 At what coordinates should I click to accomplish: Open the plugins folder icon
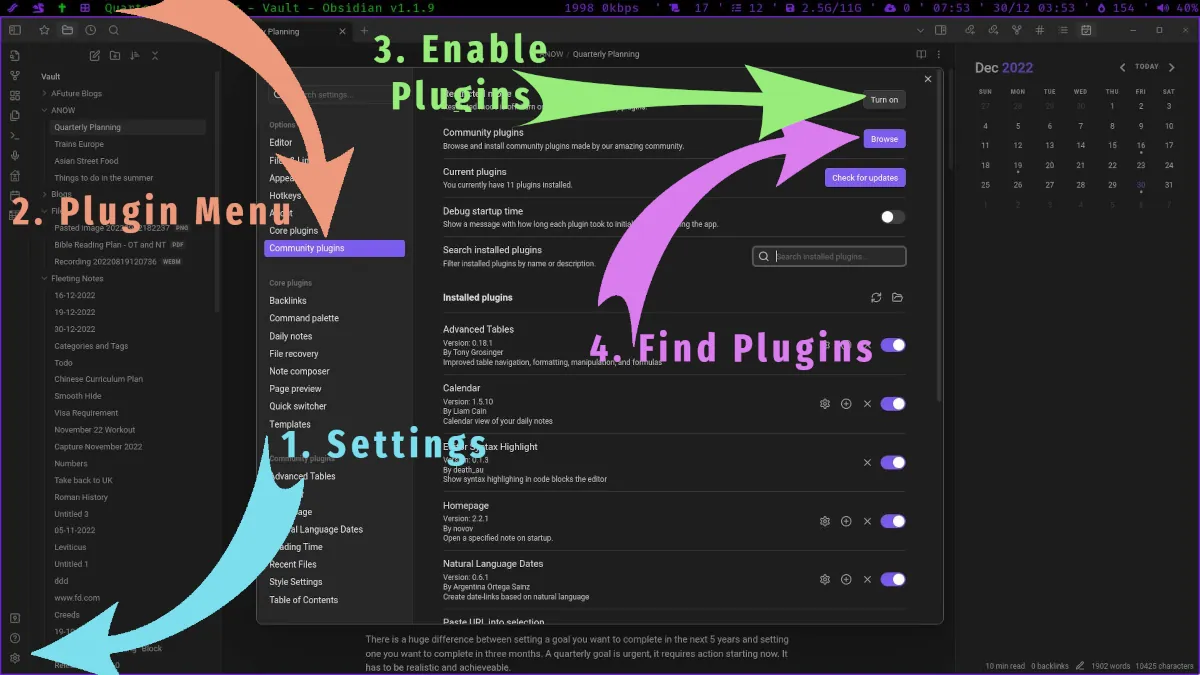coord(897,297)
